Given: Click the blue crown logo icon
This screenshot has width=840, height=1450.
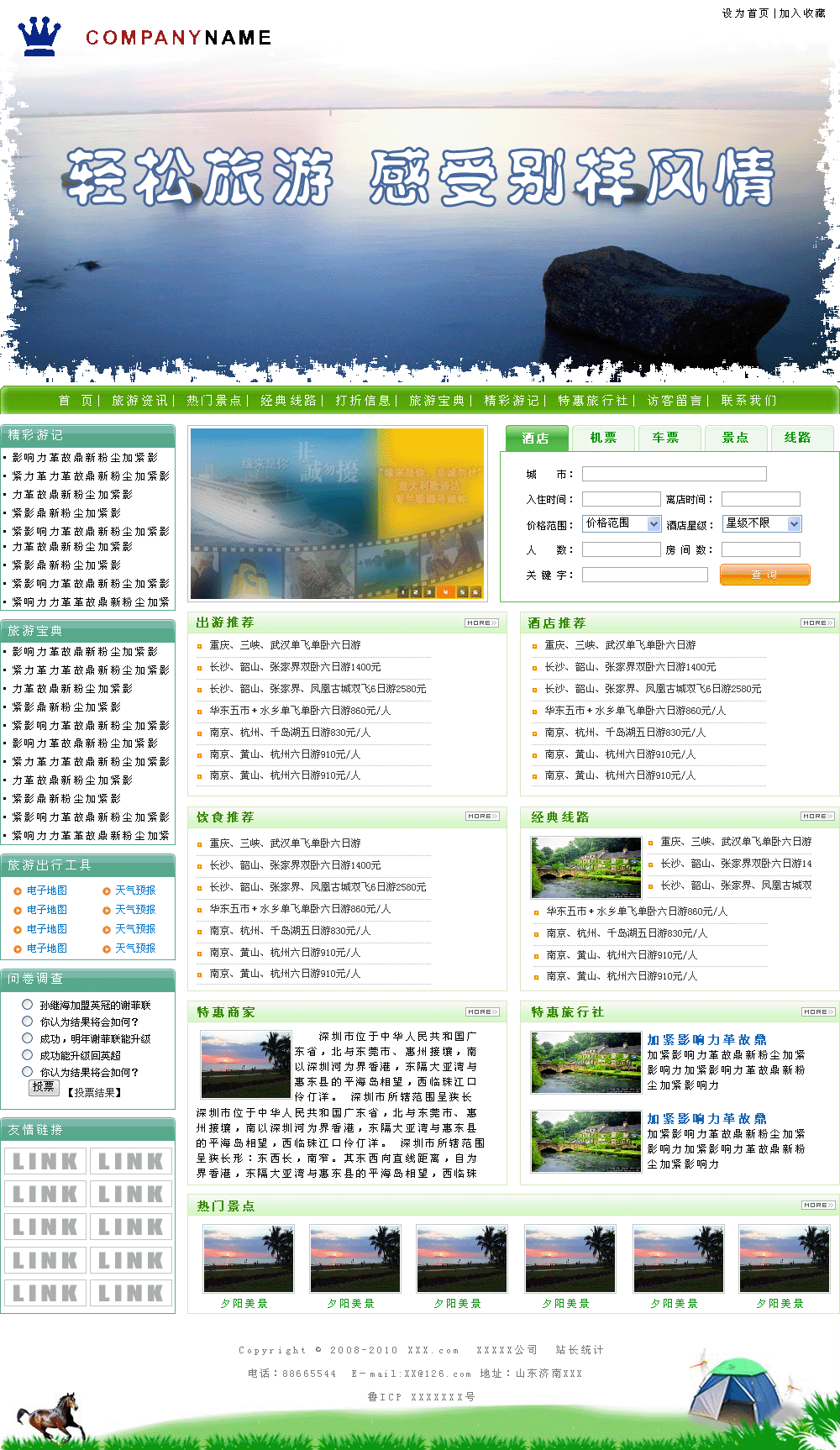Looking at the screenshot, I should [x=39, y=37].
